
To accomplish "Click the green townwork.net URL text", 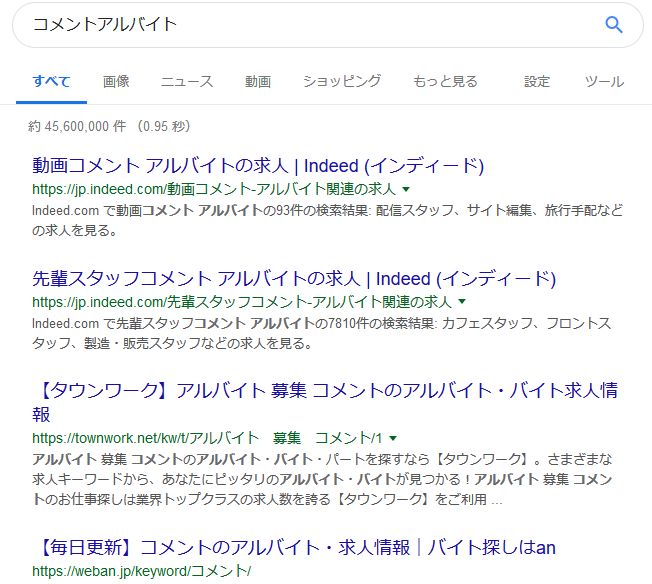I will [207, 438].
